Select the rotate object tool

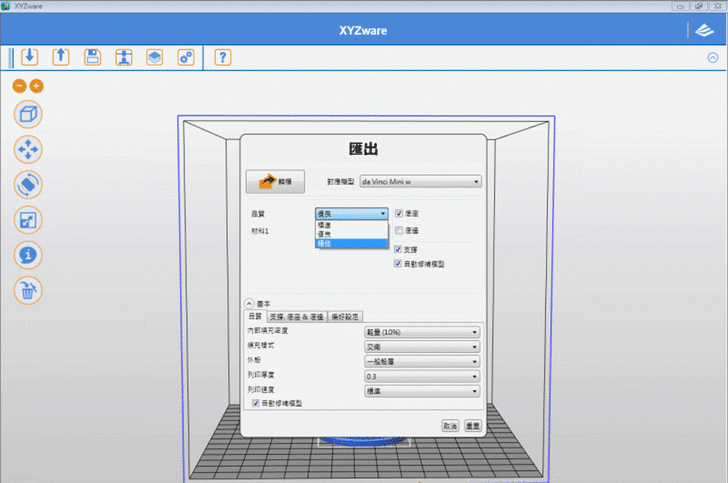[x=28, y=184]
